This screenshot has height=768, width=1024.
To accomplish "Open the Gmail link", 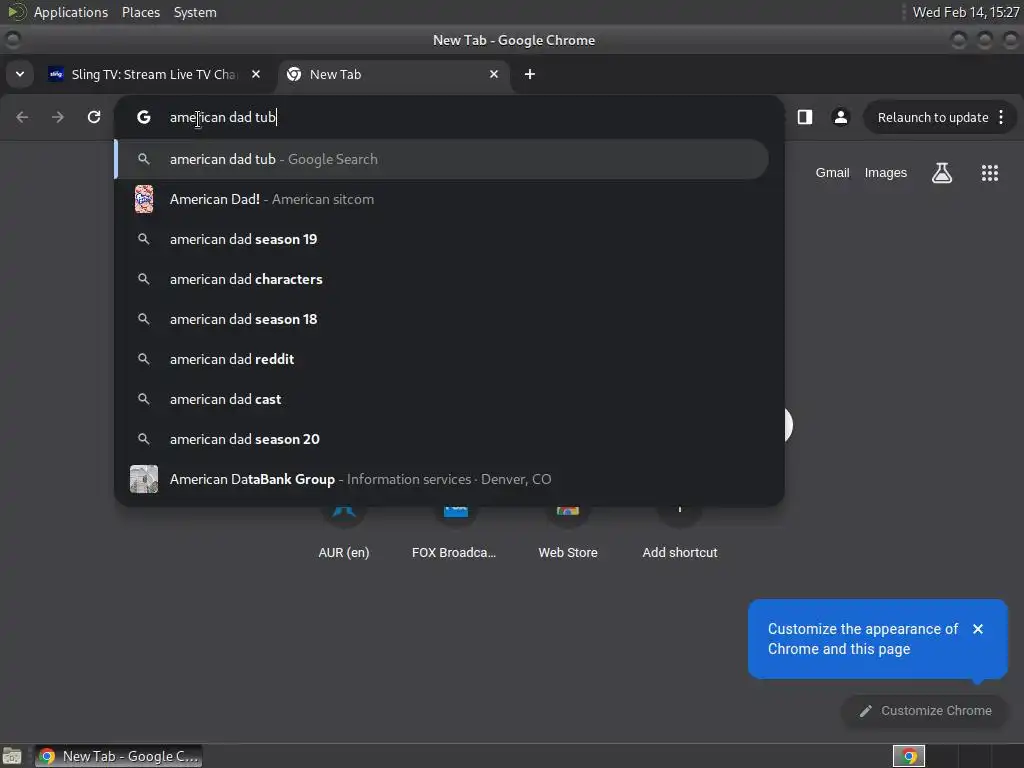I will click(x=832, y=172).
